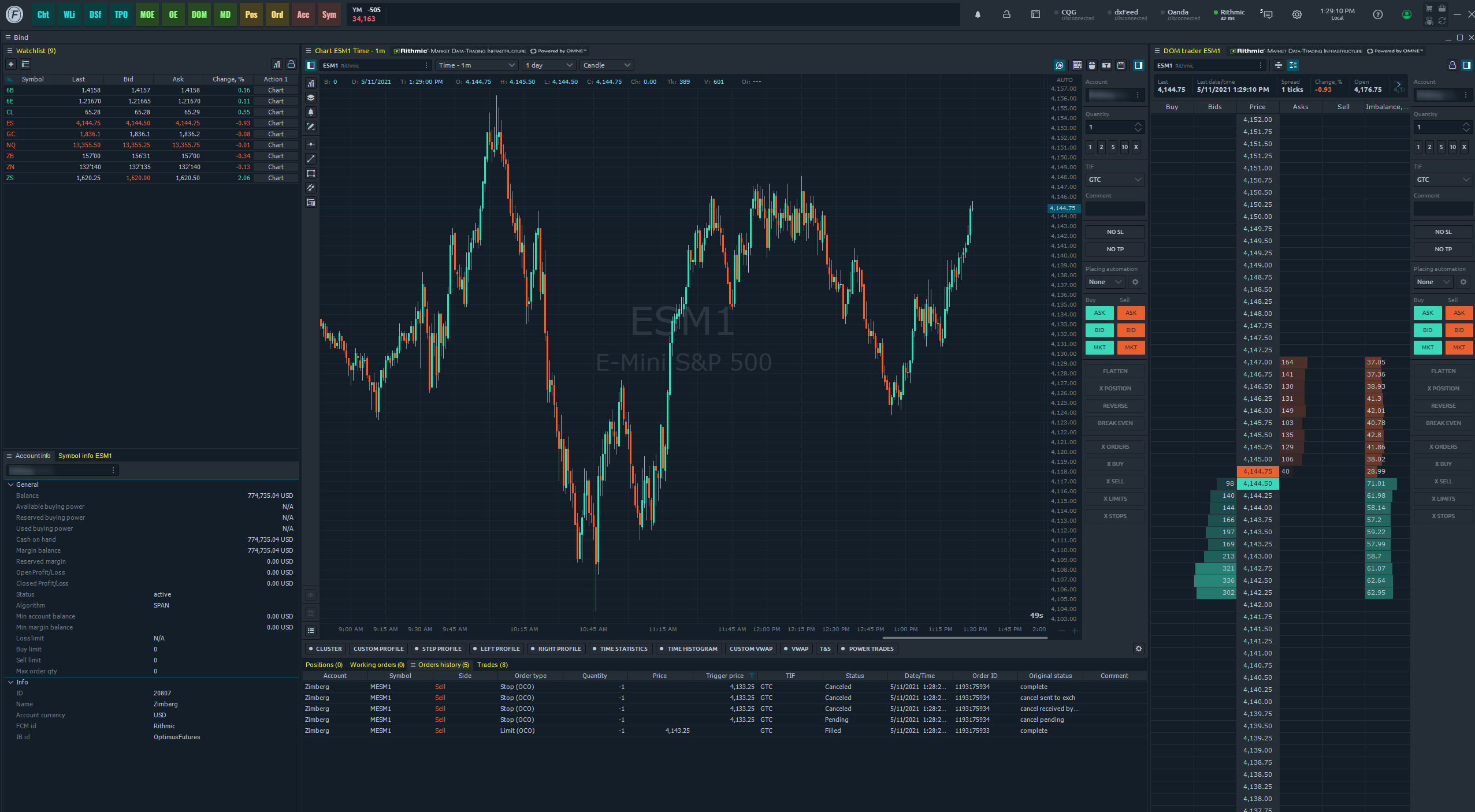Increase quantity stepper in chart order panel
Image resolution: width=1475 pixels, height=812 pixels.
pos(1138,124)
